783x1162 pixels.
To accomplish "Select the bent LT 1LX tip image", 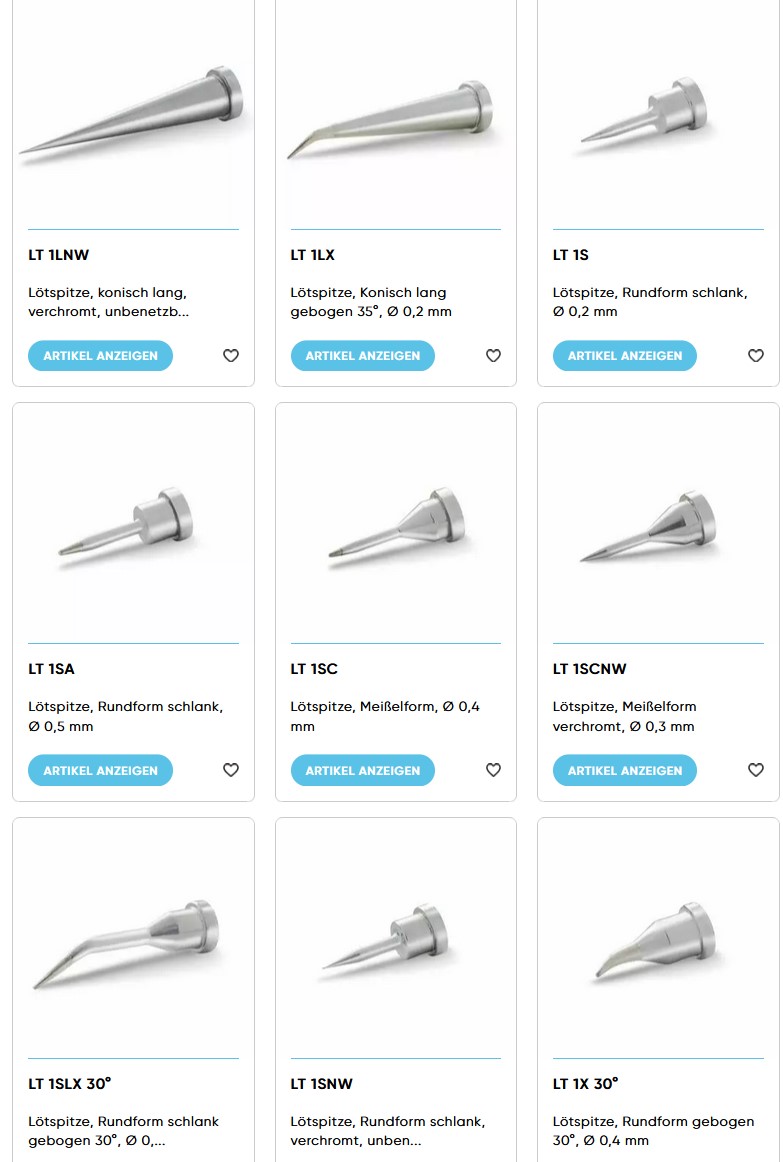I will (391, 119).
